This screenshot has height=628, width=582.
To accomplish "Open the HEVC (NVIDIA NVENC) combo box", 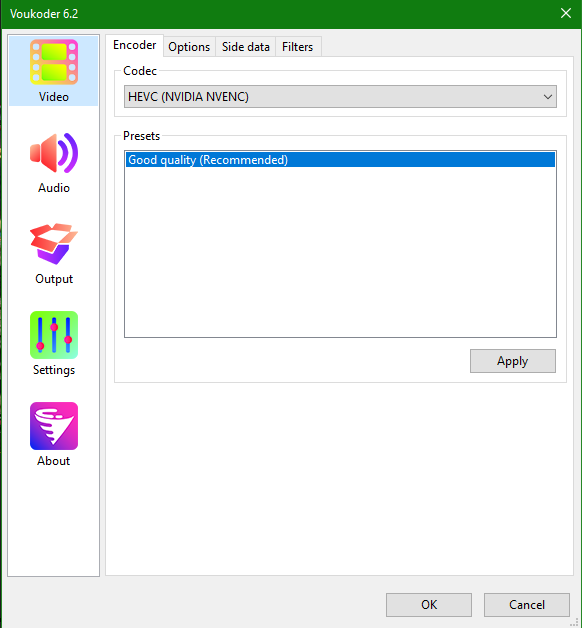I will (x=340, y=97).
